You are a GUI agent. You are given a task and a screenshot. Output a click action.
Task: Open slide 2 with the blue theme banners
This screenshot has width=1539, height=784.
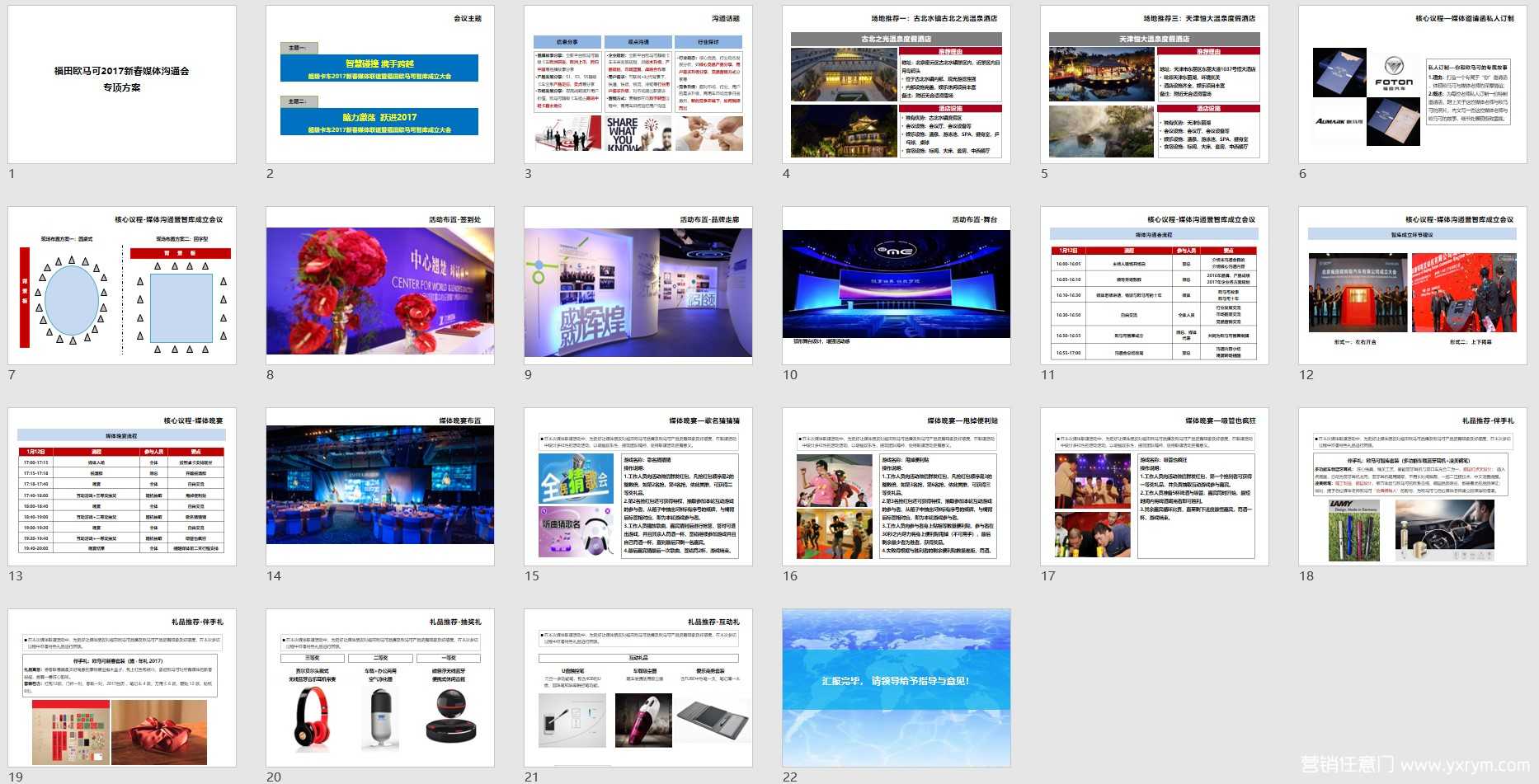pyautogui.click(x=380, y=84)
